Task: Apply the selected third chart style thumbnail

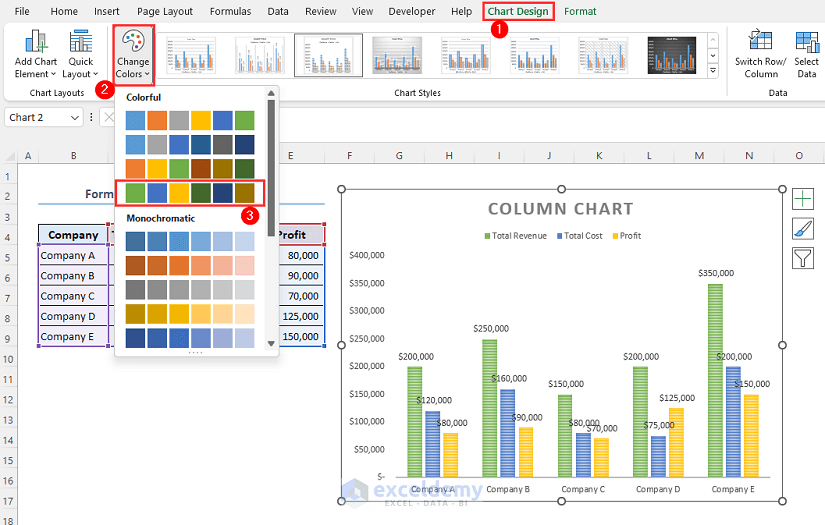Action: coord(328,55)
